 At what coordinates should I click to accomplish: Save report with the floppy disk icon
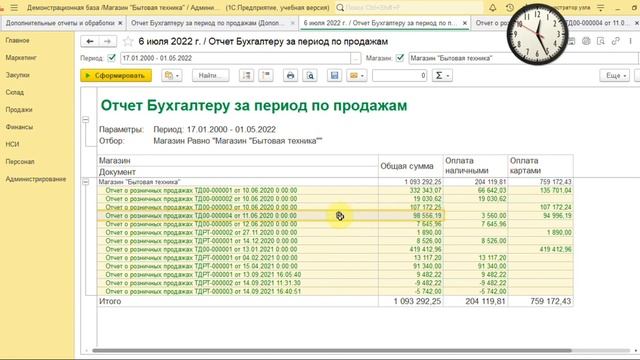coord(334,76)
